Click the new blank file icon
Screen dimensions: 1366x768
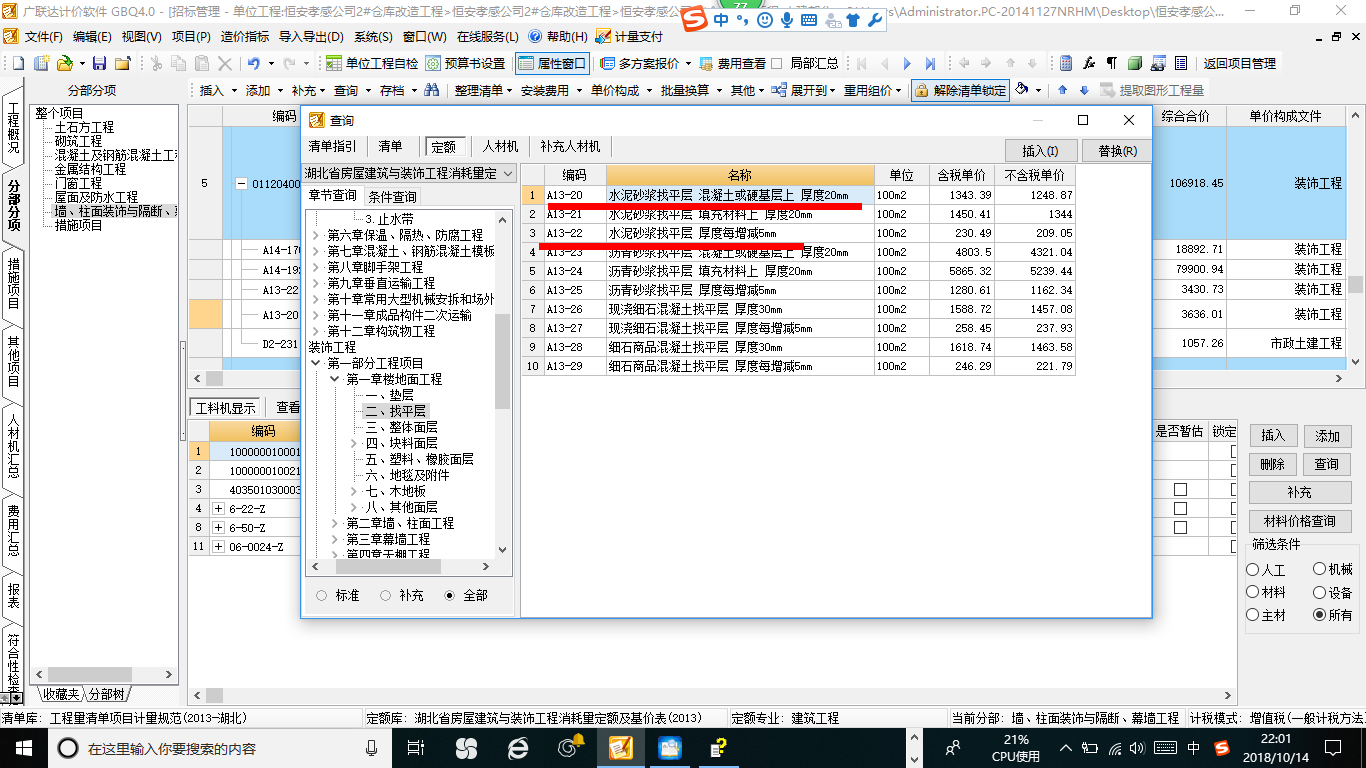[x=19, y=63]
